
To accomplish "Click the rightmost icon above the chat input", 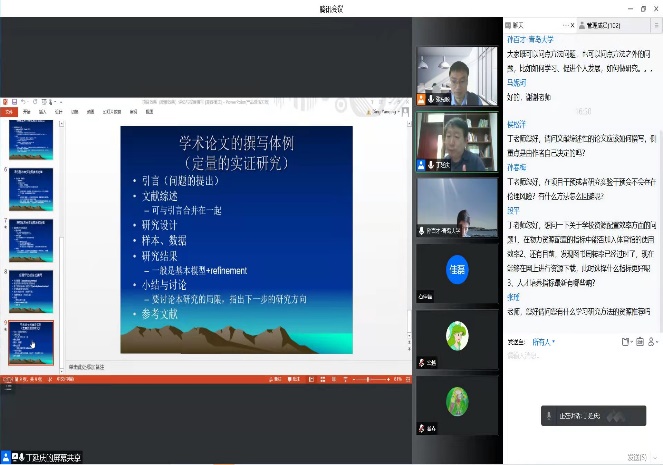I will (652, 341).
